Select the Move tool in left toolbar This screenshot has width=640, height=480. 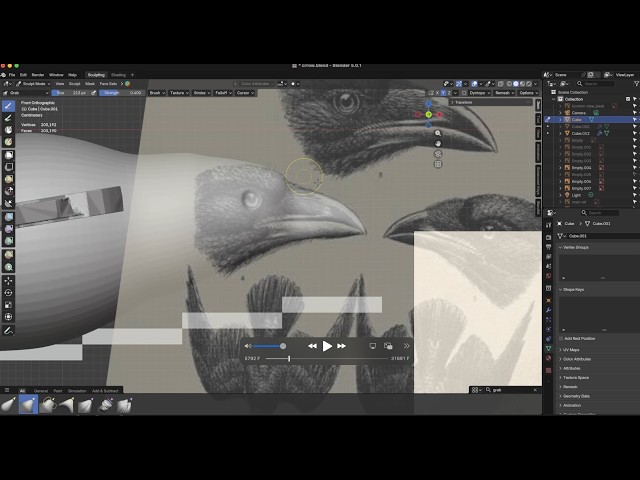[8, 281]
